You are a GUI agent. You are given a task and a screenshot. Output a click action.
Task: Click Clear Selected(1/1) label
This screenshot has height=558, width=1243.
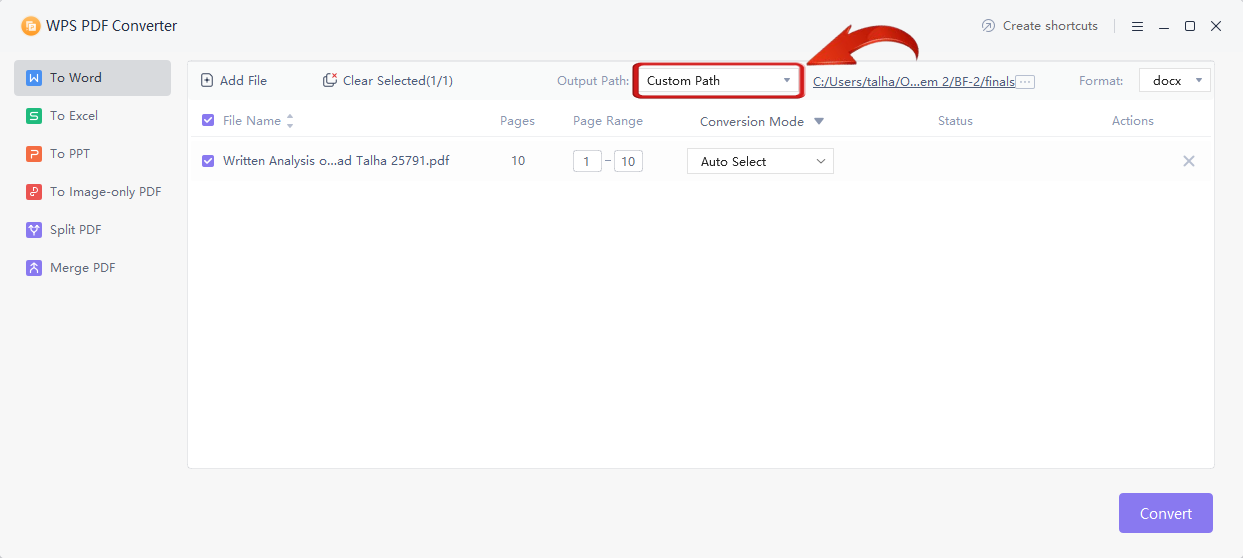tap(398, 81)
